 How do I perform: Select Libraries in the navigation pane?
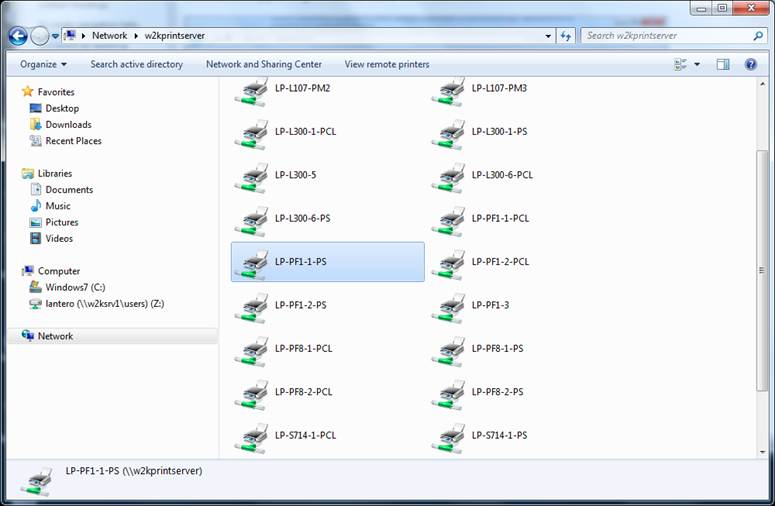[x=47, y=173]
